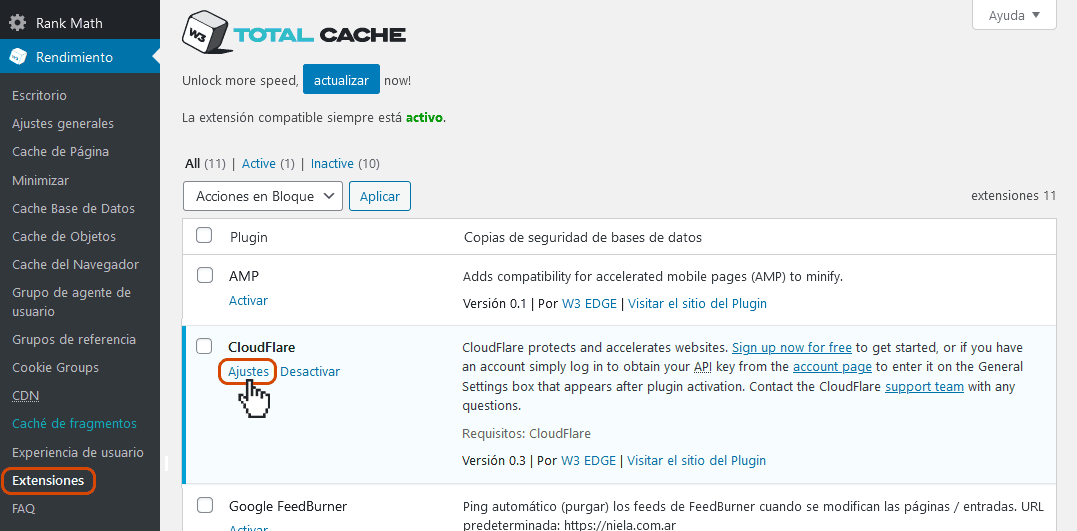
Task: Open Cache de Página in sidebar
Action: [x=60, y=152]
